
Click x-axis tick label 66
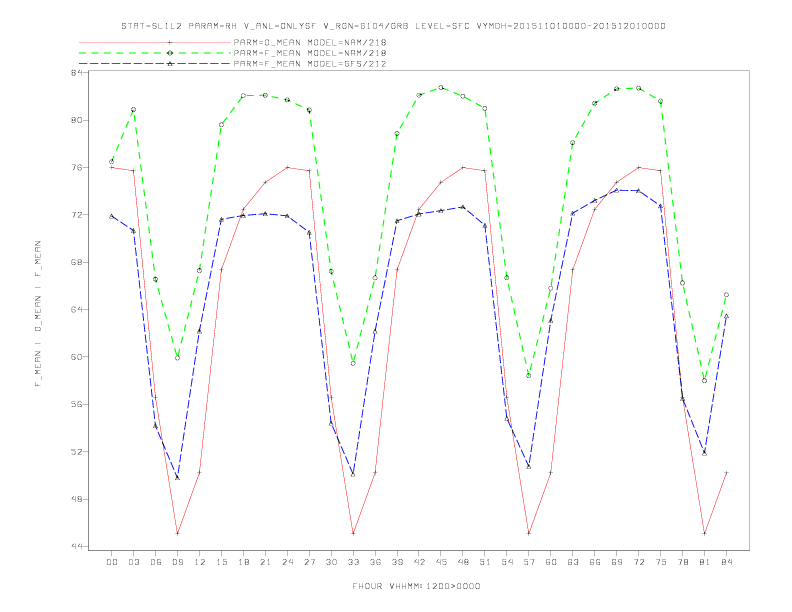tap(595, 562)
